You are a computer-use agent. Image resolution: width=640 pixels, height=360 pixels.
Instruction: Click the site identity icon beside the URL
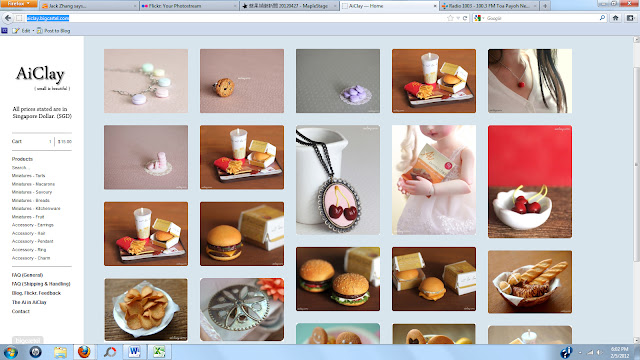point(19,18)
